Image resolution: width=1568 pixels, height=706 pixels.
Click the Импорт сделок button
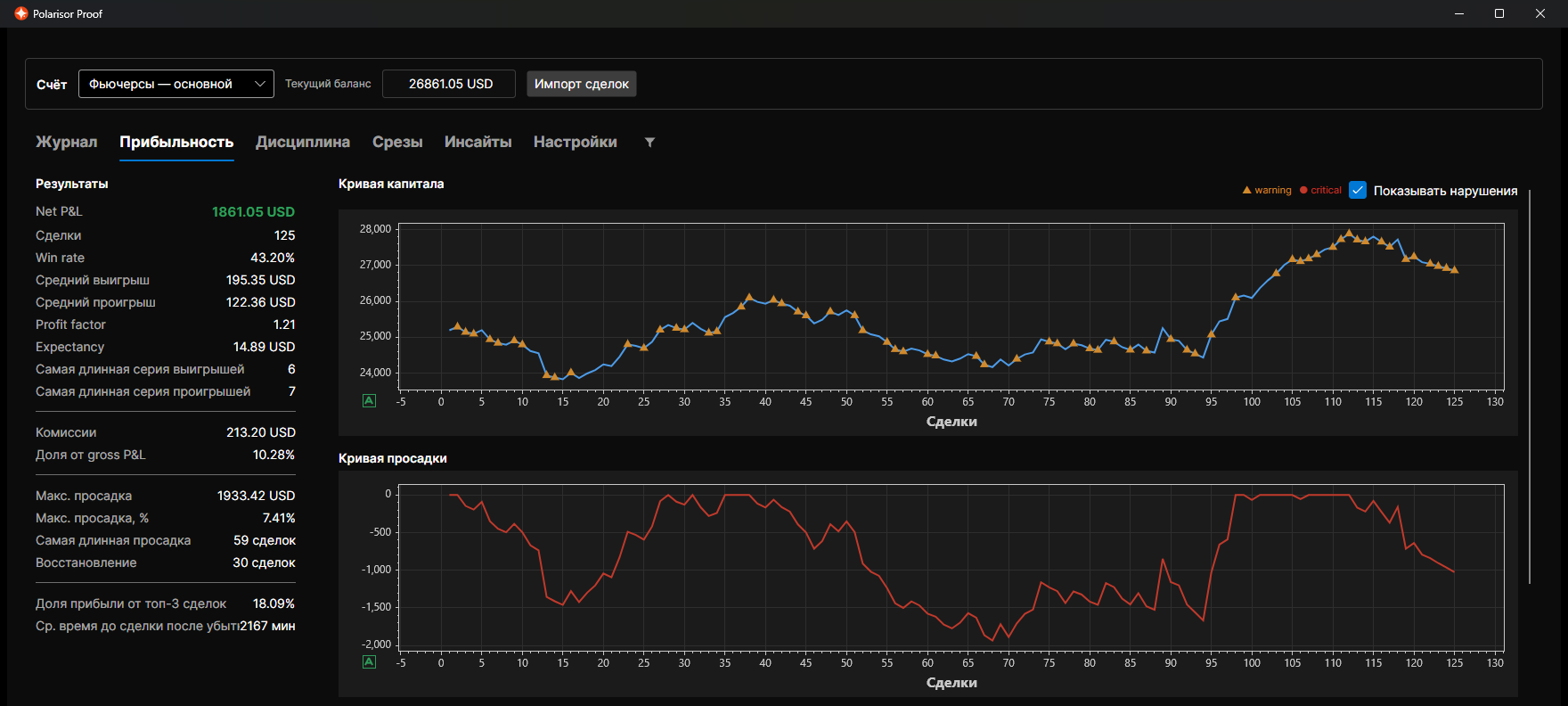click(x=582, y=84)
